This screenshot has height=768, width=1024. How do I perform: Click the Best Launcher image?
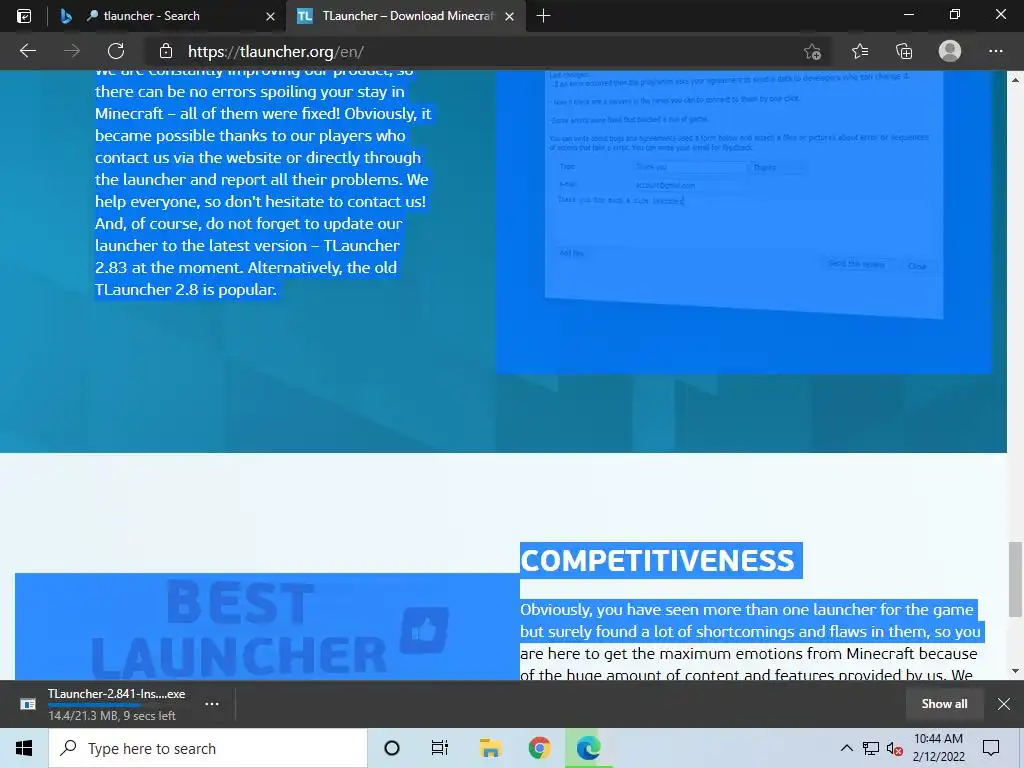(x=266, y=627)
